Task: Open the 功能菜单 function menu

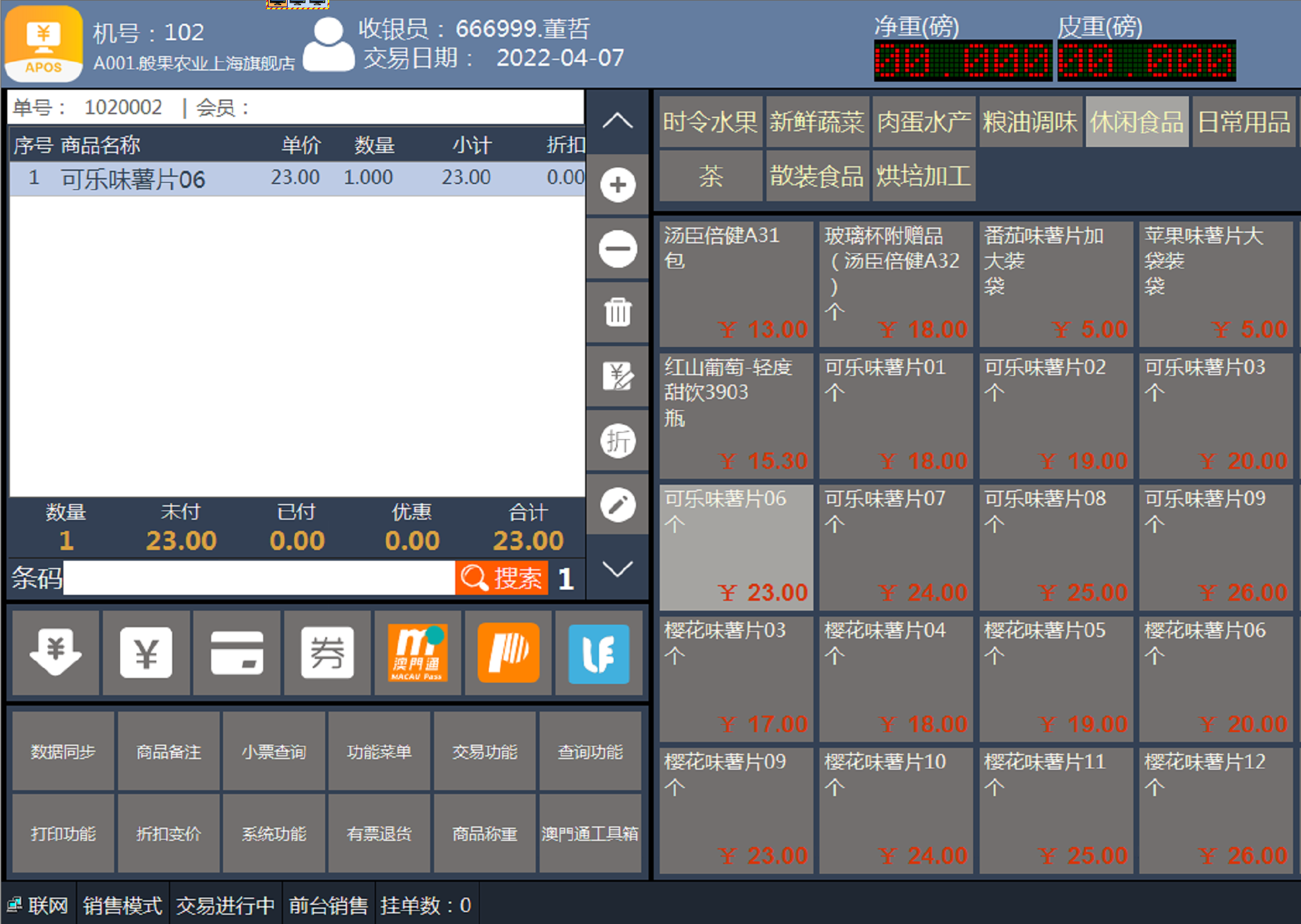Action: (379, 751)
